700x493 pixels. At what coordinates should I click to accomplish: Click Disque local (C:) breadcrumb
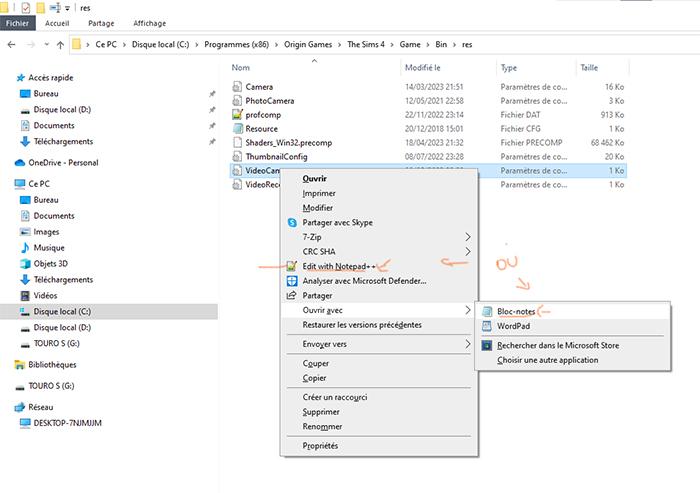pos(160,44)
